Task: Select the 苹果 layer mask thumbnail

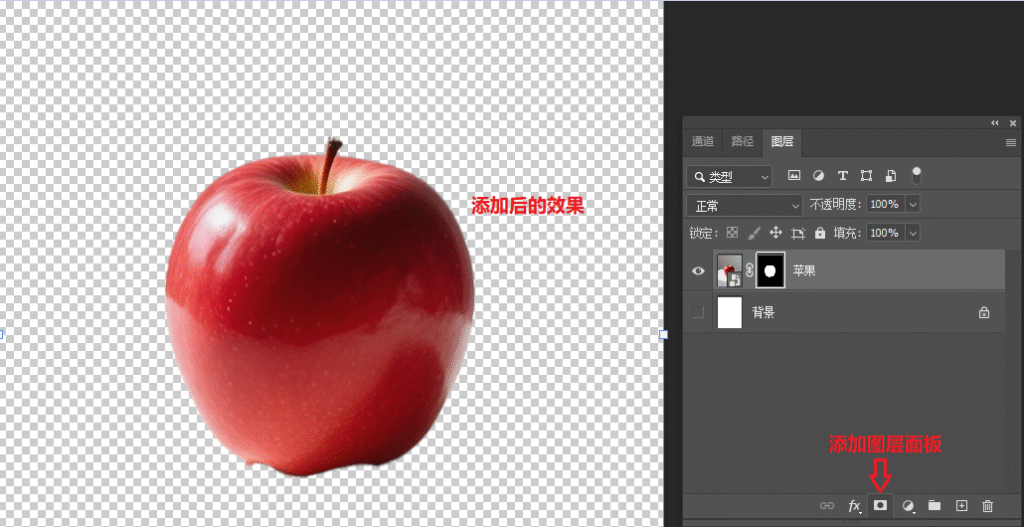Action: pos(771,270)
